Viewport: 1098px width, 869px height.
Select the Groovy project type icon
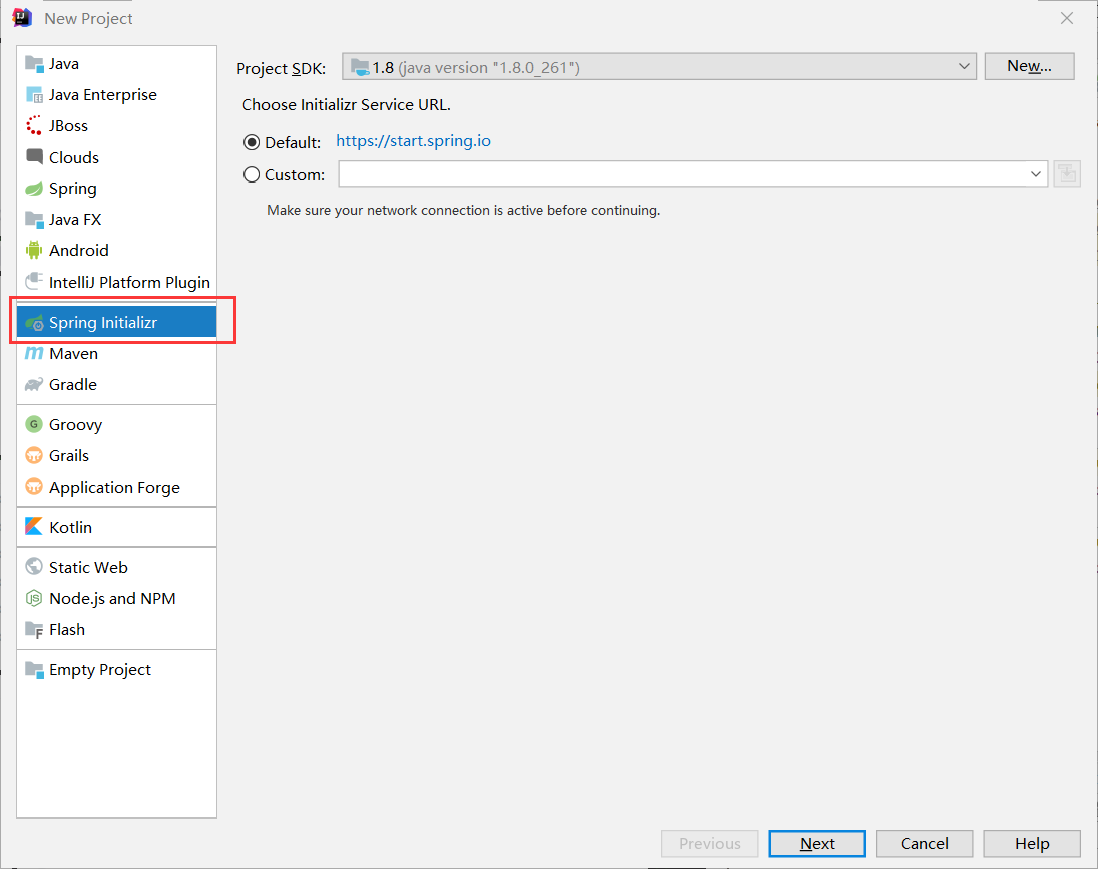[33, 424]
